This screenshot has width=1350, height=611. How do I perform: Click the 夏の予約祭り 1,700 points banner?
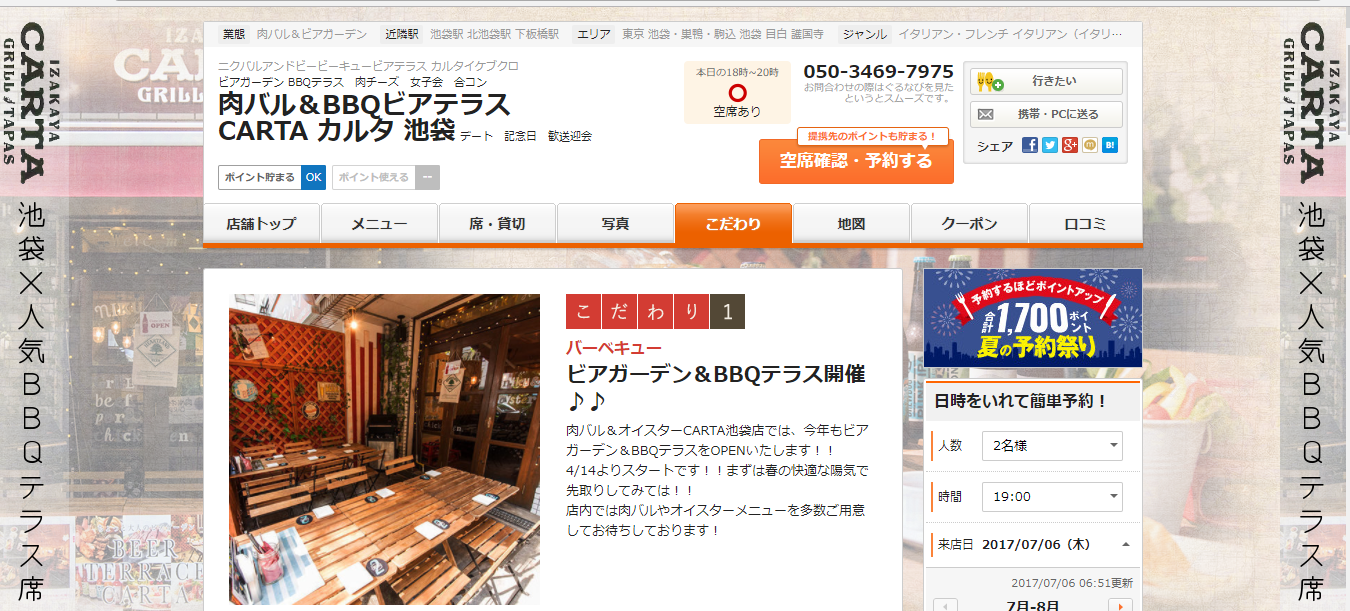click(x=1033, y=318)
